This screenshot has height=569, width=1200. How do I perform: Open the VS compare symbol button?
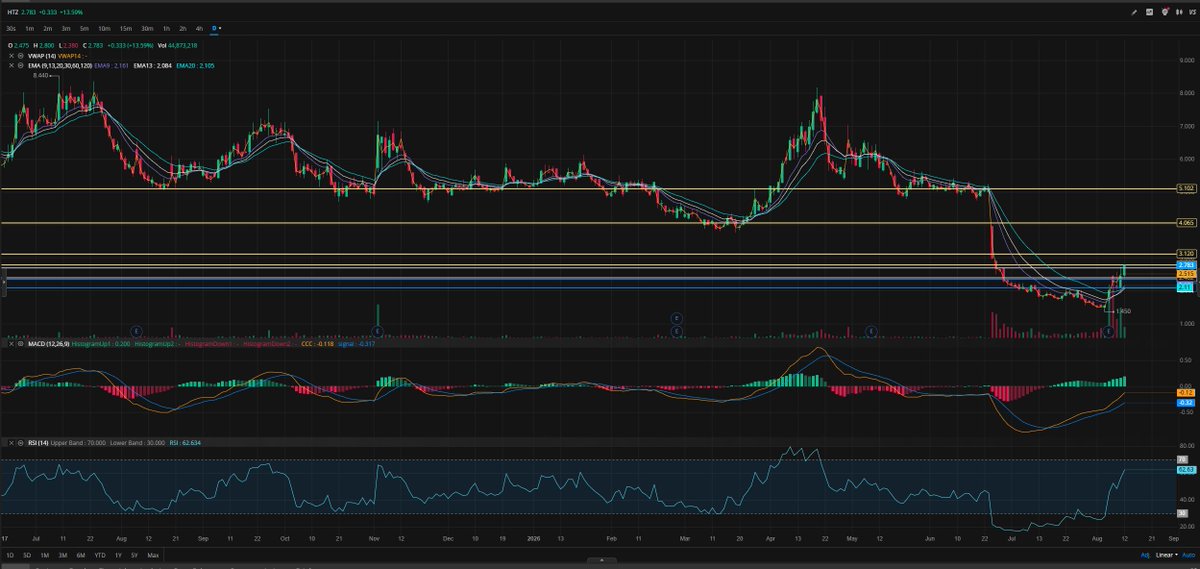(x=1192, y=12)
